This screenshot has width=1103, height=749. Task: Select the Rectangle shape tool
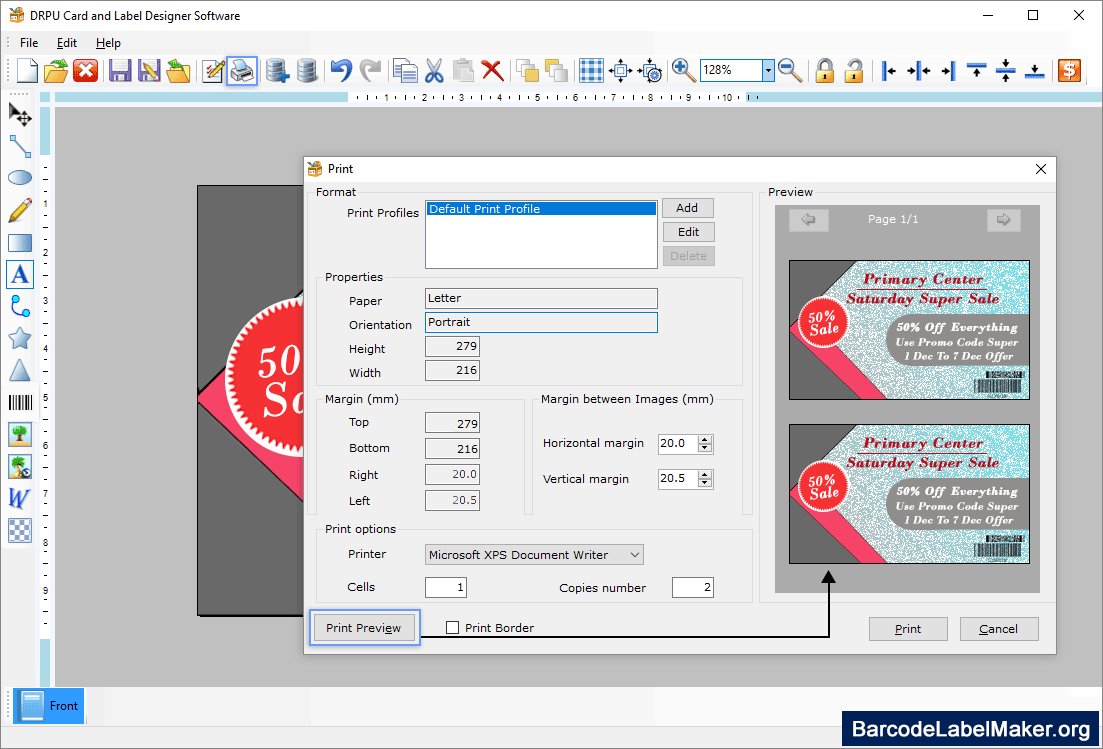pos(20,243)
